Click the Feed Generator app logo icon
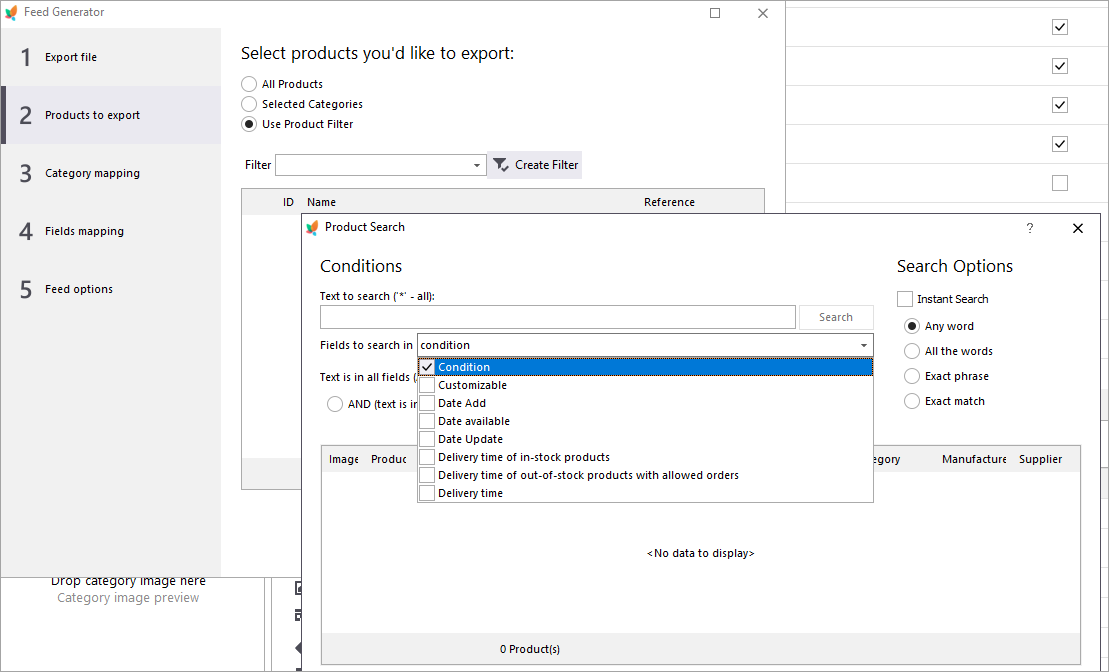This screenshot has width=1109, height=672. (11, 13)
